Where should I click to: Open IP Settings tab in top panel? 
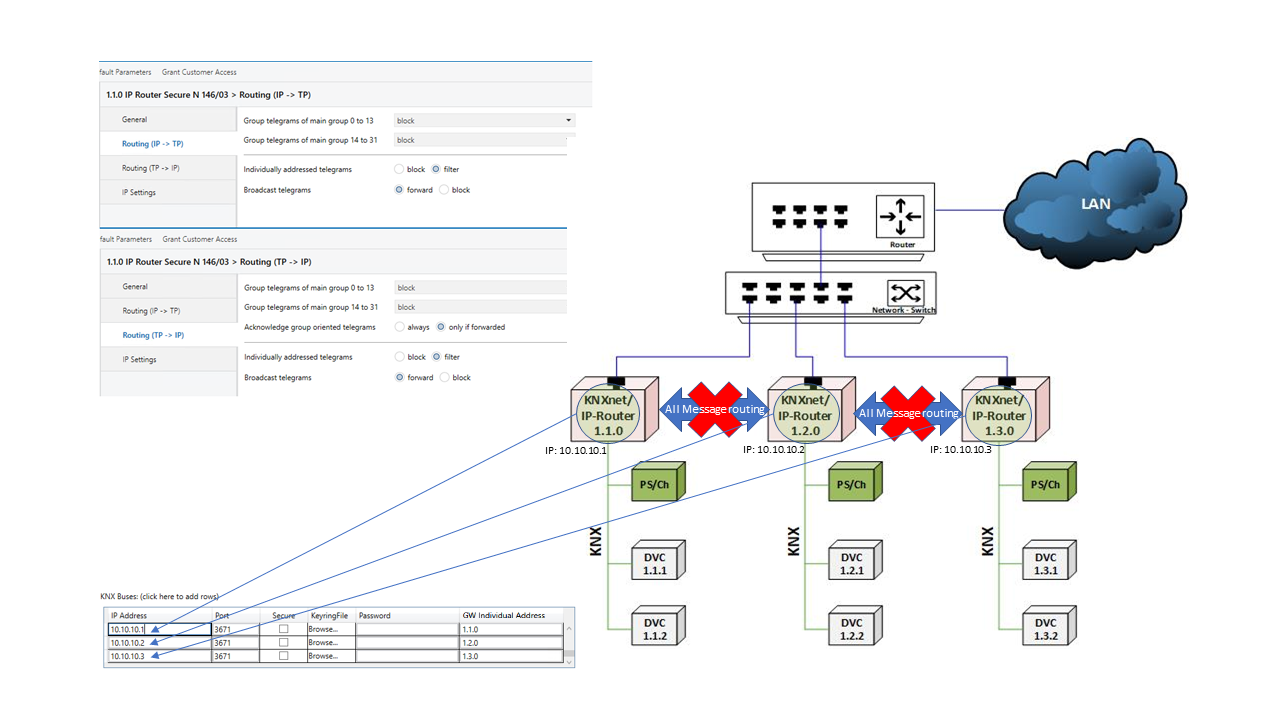(x=139, y=192)
